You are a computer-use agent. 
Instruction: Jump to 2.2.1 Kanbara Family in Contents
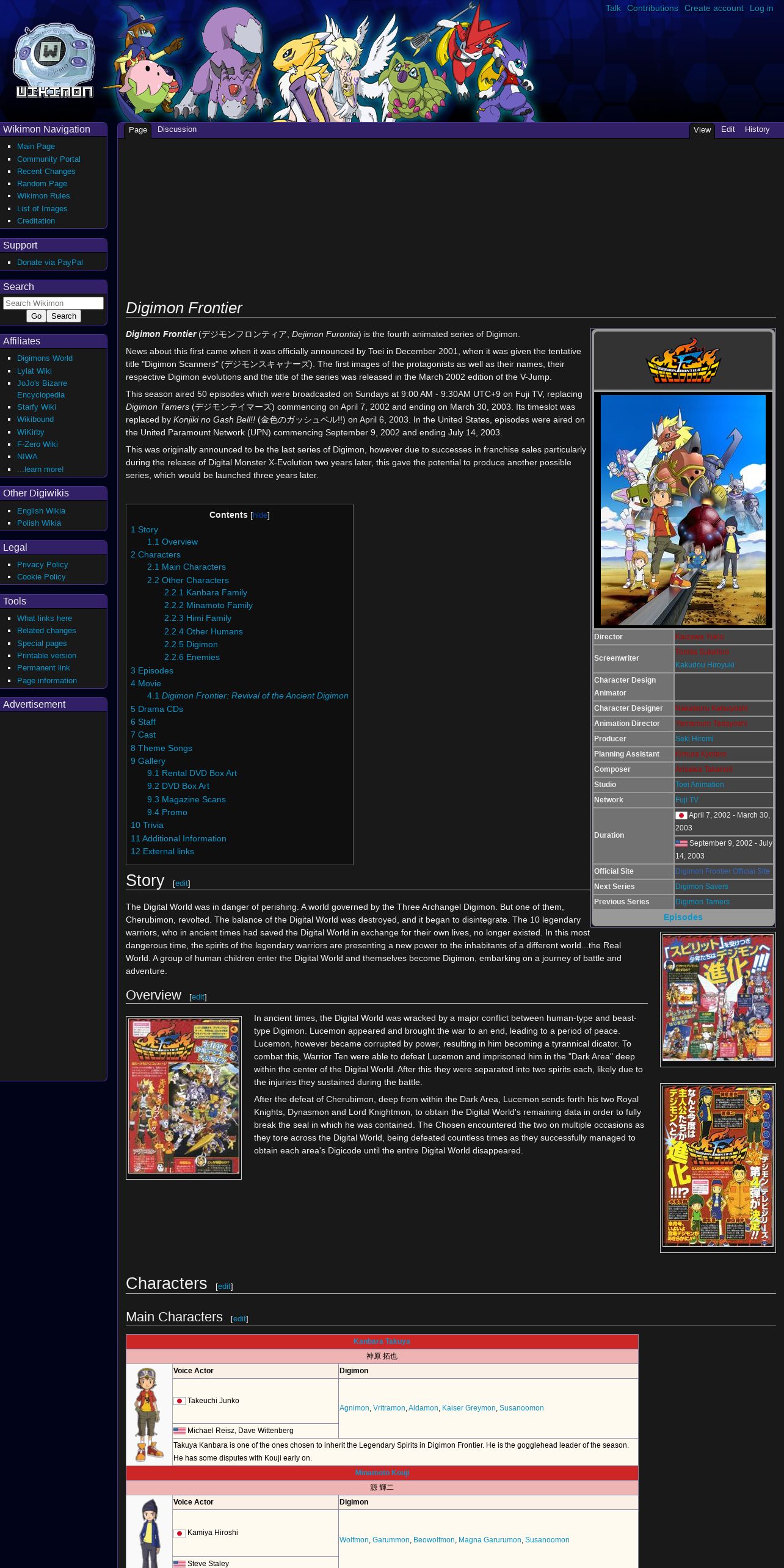(206, 593)
